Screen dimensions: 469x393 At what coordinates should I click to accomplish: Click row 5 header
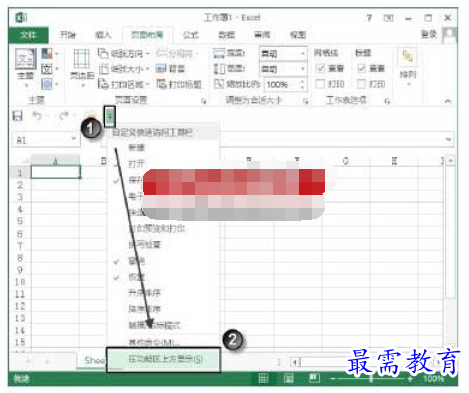coord(20,221)
